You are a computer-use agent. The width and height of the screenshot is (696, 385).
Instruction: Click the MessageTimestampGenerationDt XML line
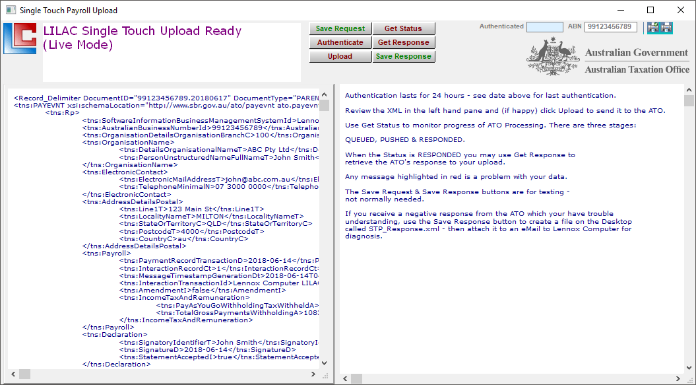[219, 276]
